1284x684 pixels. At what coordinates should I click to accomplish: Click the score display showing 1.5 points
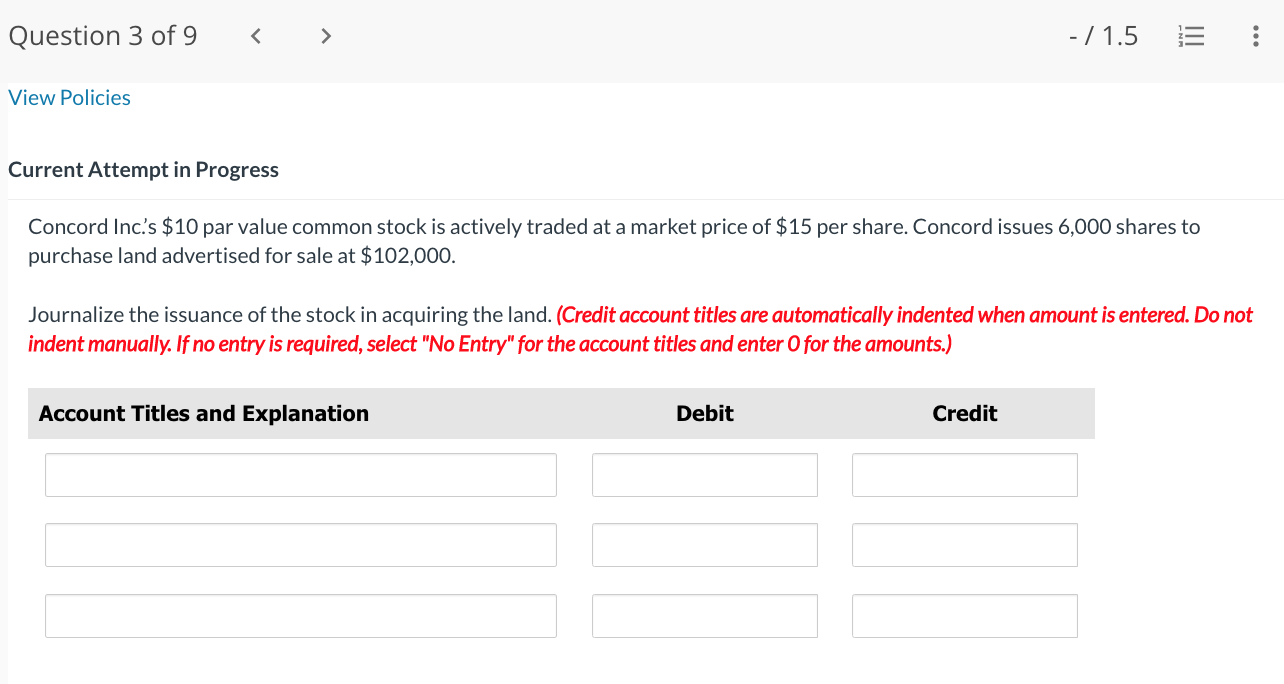tap(1101, 36)
